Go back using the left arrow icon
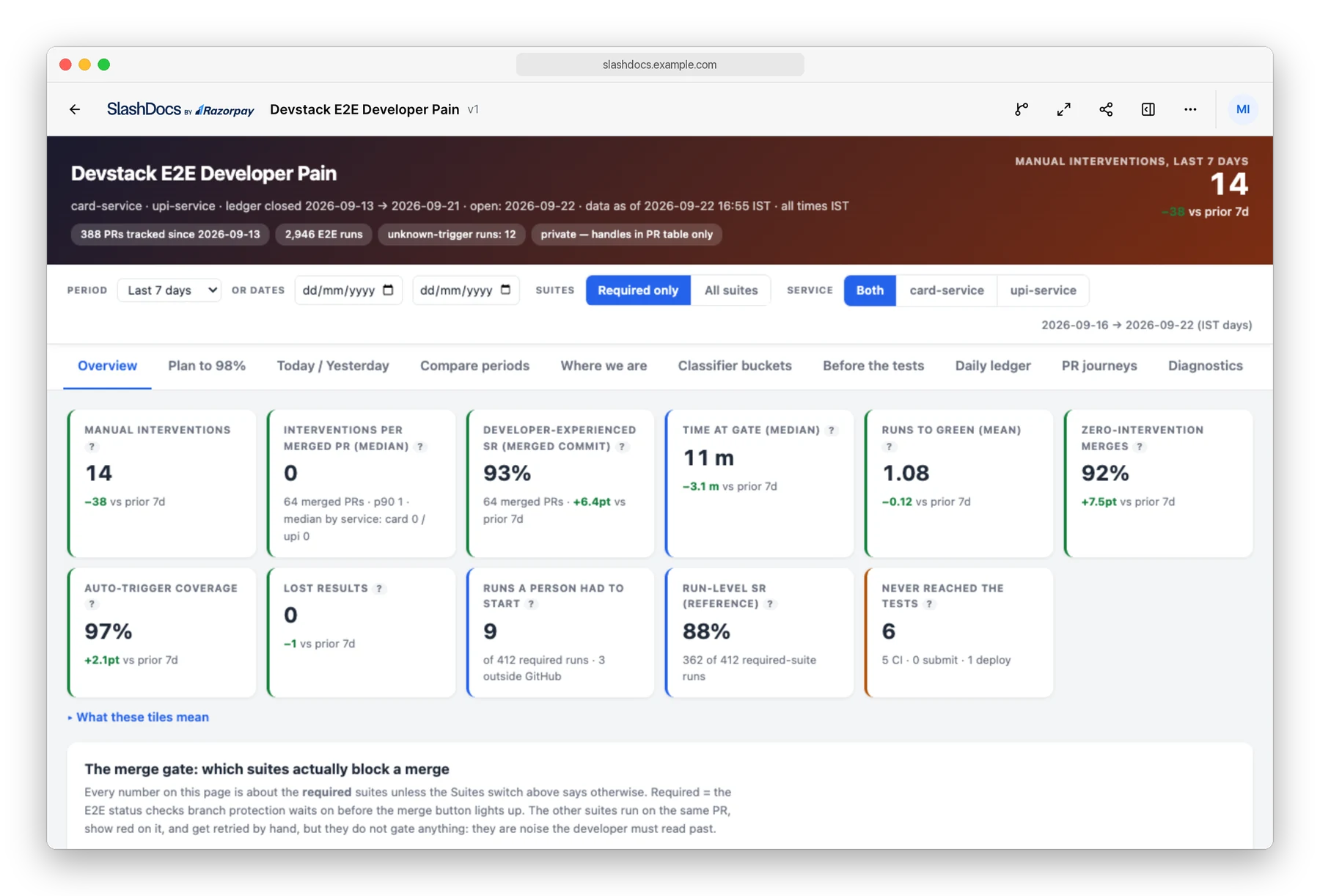This screenshot has height=896, width=1320. click(x=75, y=109)
